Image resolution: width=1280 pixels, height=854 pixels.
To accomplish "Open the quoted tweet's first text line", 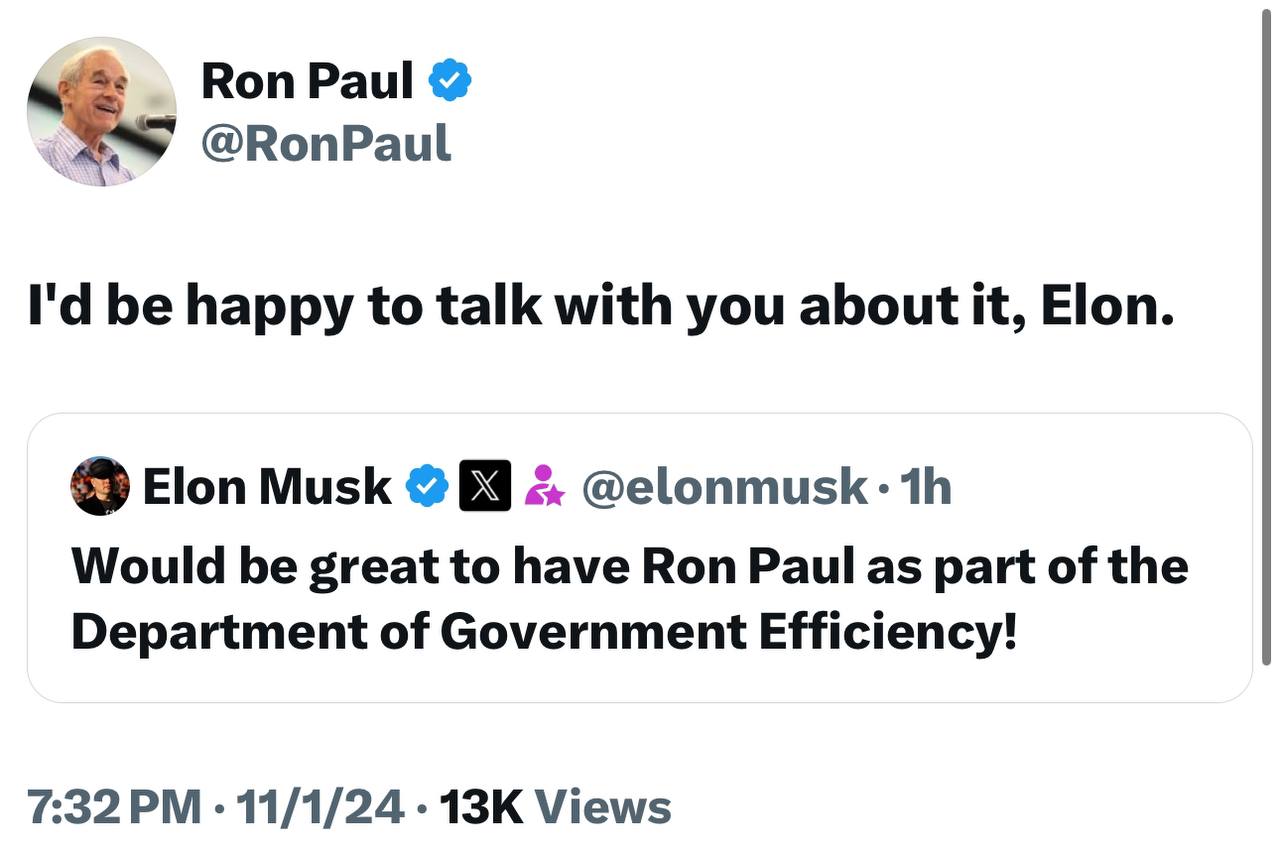I will pyautogui.click(x=629, y=566).
